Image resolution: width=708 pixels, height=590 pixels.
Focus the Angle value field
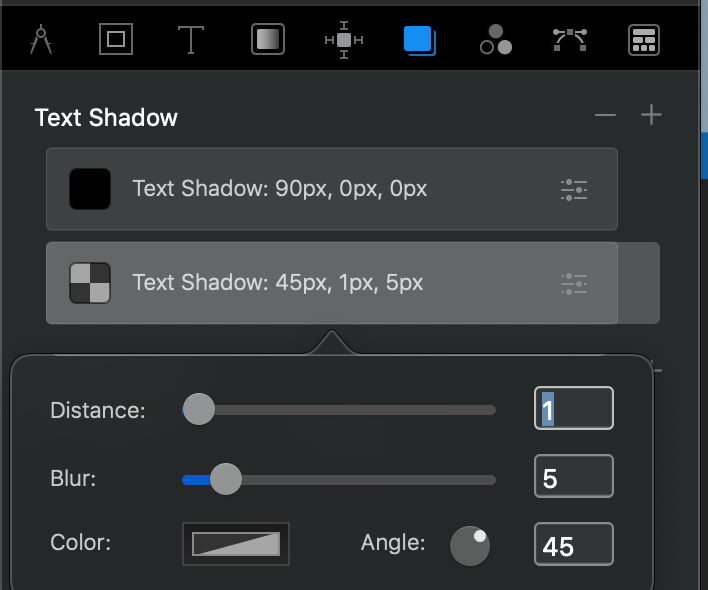[x=573, y=546]
